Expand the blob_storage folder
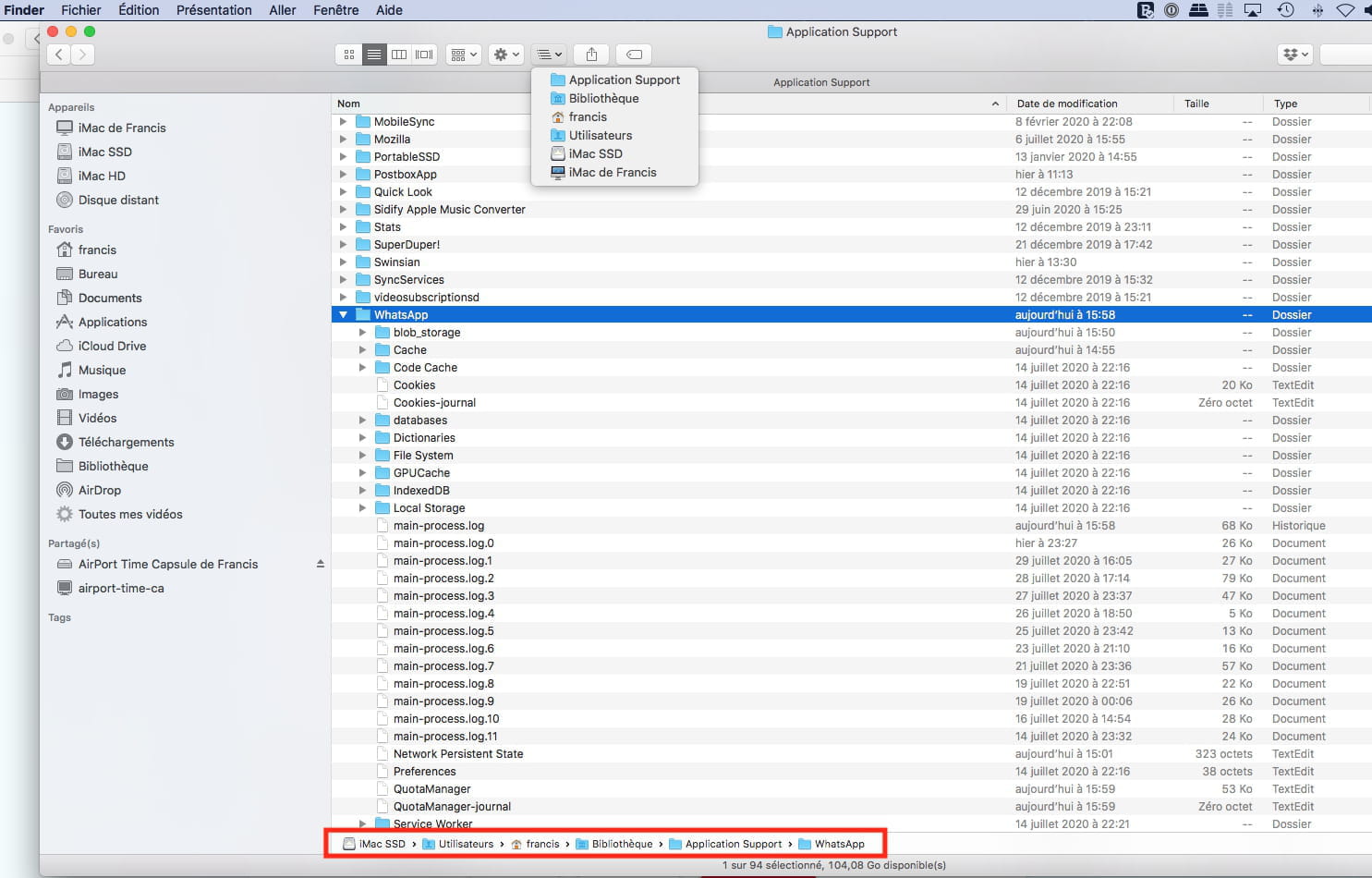Viewport: 1372px width, 878px height. pyautogui.click(x=362, y=333)
